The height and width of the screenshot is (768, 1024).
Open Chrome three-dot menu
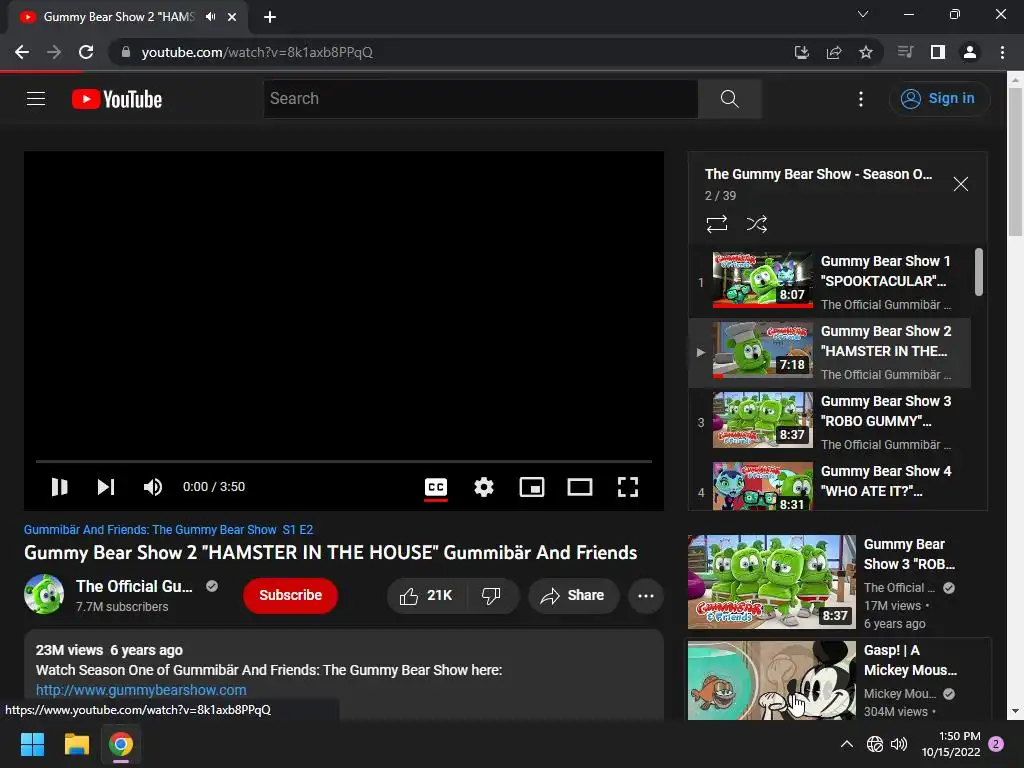[1002, 52]
